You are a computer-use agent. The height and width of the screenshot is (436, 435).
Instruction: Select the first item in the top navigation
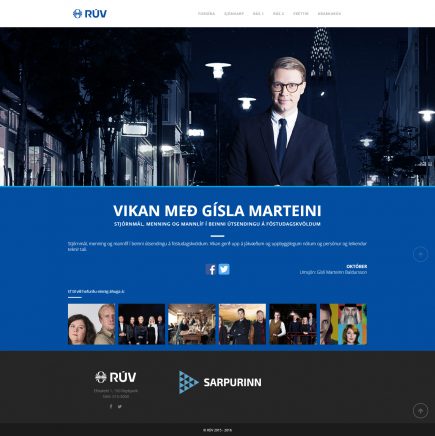[206, 14]
